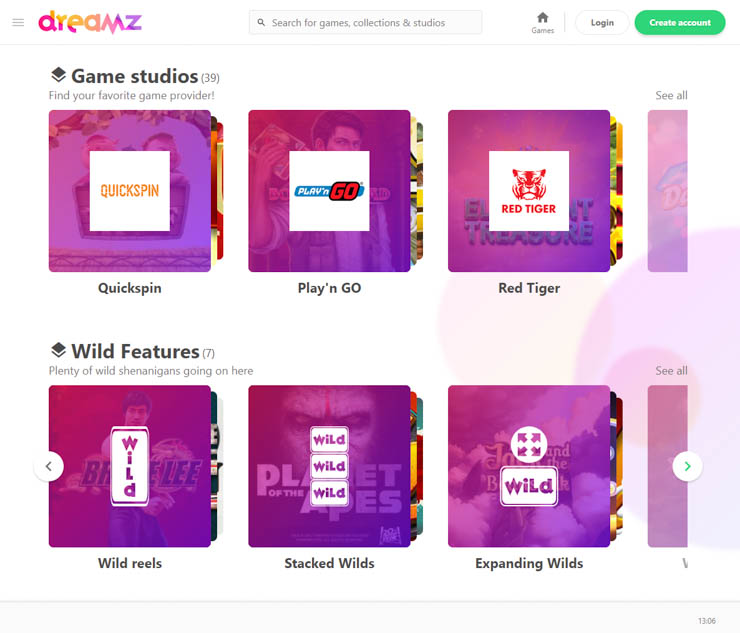Open the Wild reels collection thumbnail
740x633 pixels.
coord(130,466)
